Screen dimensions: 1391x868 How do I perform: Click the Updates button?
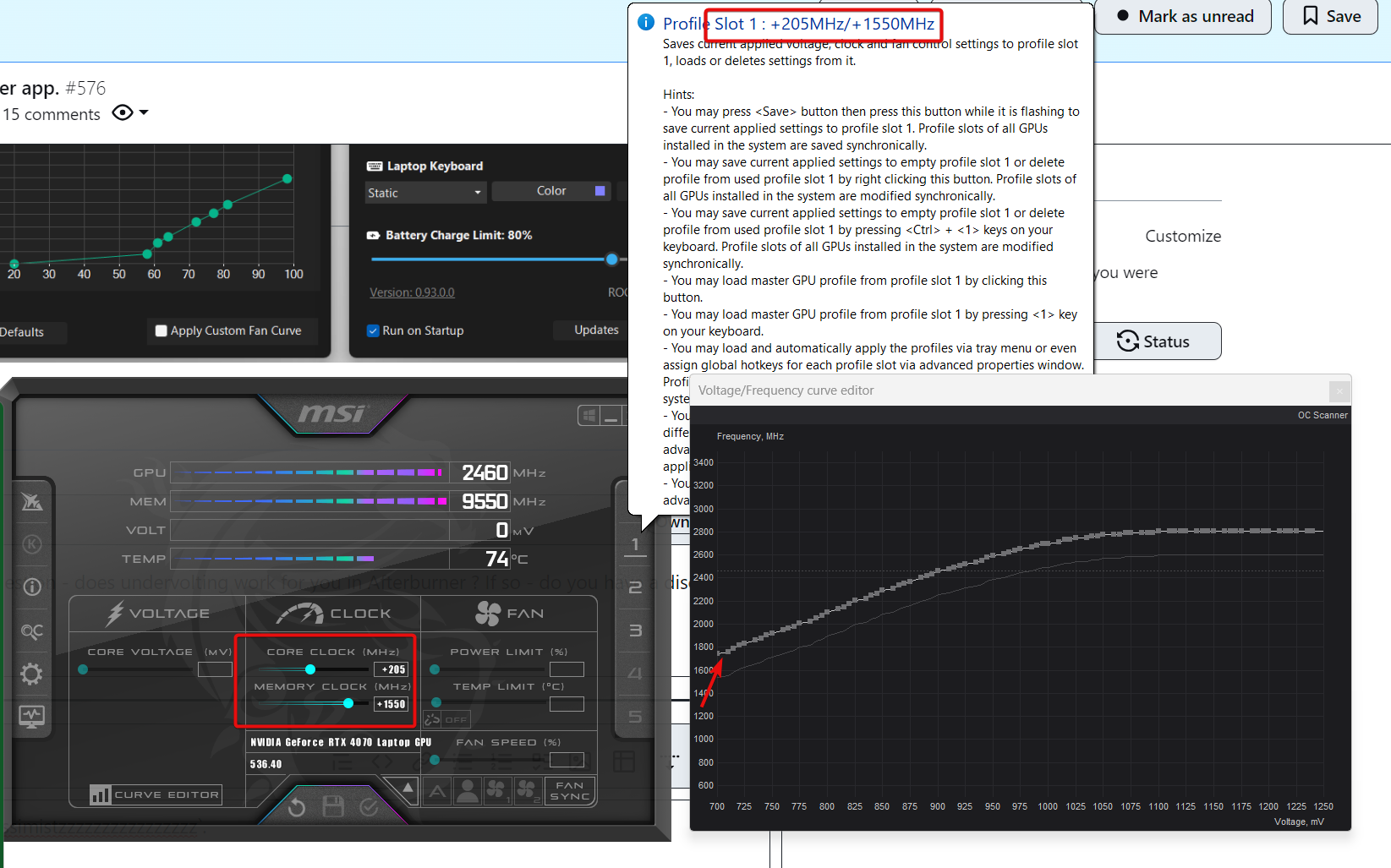coord(595,330)
